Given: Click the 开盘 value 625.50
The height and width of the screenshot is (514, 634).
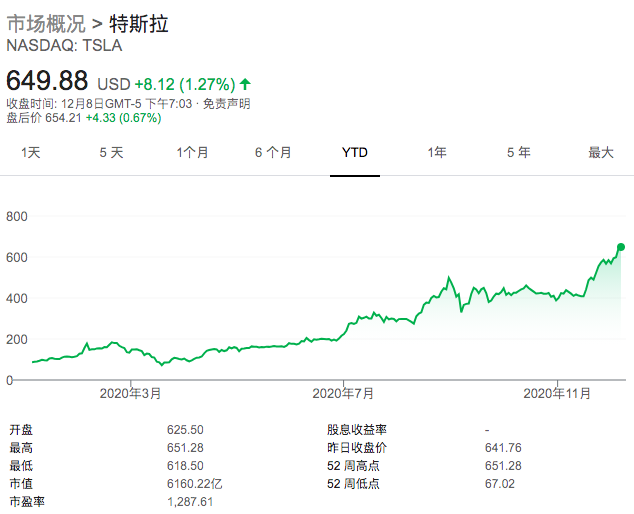Looking at the screenshot, I should [185, 429].
